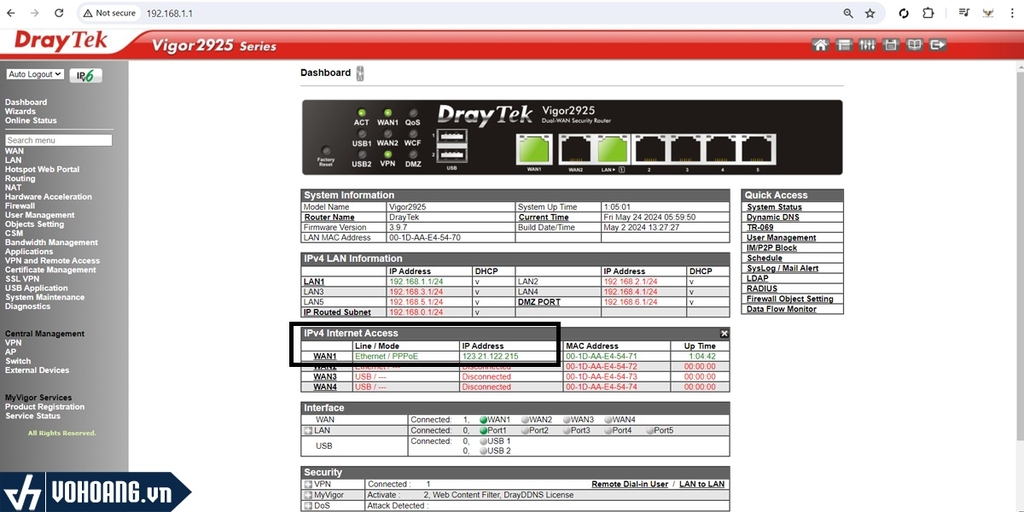1024x512 pixels.
Task: Click the browser address bar URL
Action: pyautogui.click(x=168, y=13)
